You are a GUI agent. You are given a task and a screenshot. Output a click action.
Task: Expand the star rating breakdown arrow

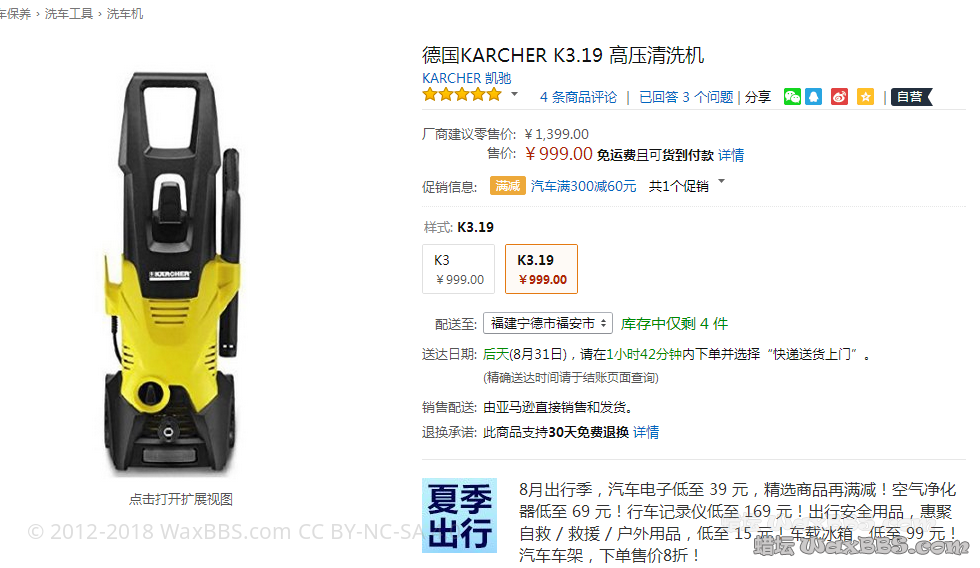click(514, 94)
